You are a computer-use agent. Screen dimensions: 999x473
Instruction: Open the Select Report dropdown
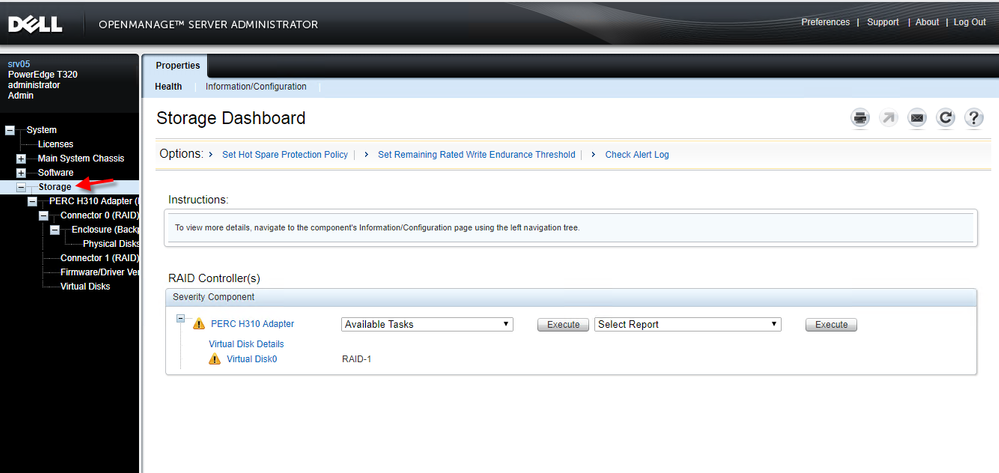click(687, 324)
